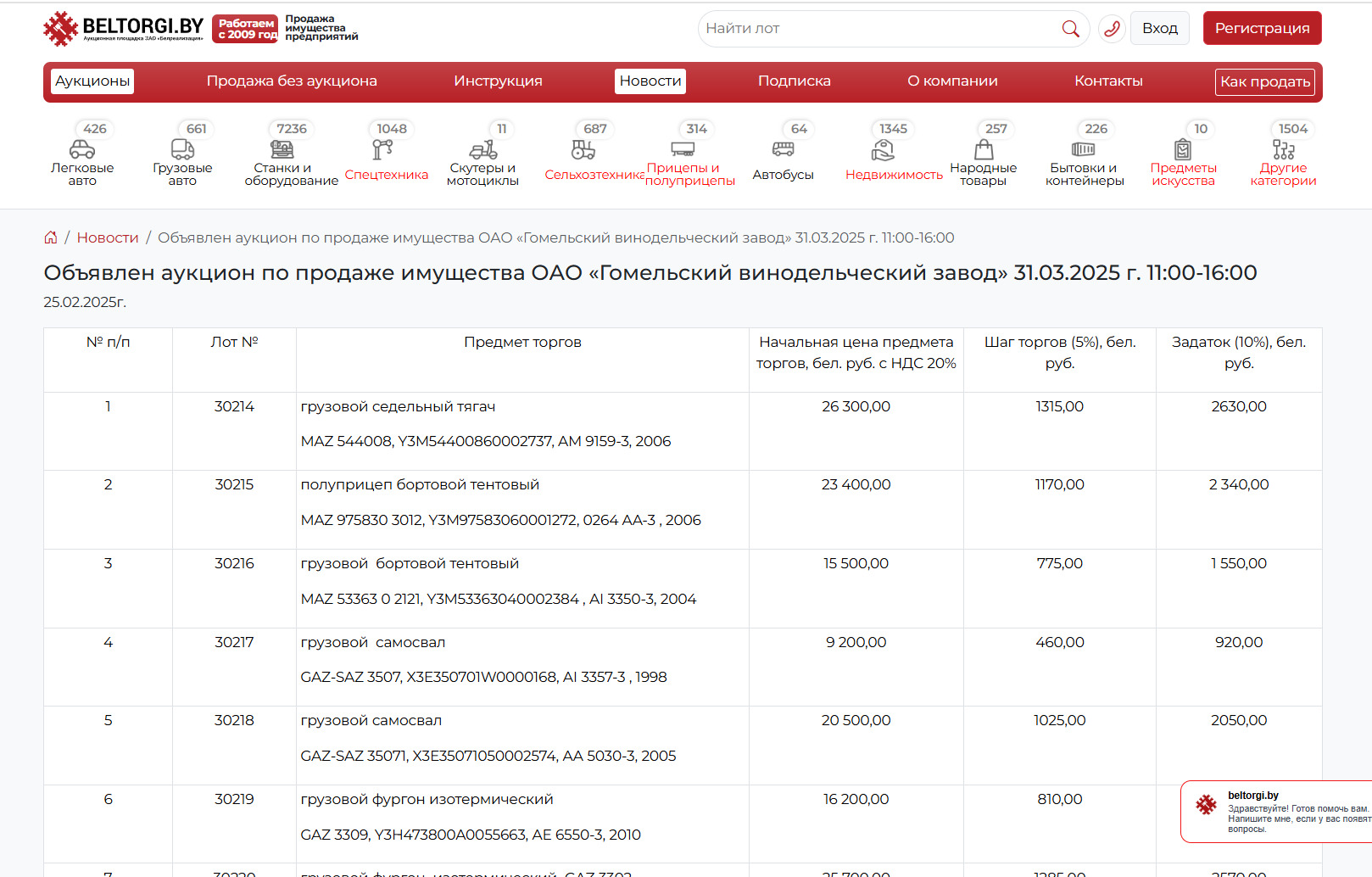Select text грузовой седельный тягач
The height and width of the screenshot is (877, 1372).
pyautogui.click(x=398, y=407)
